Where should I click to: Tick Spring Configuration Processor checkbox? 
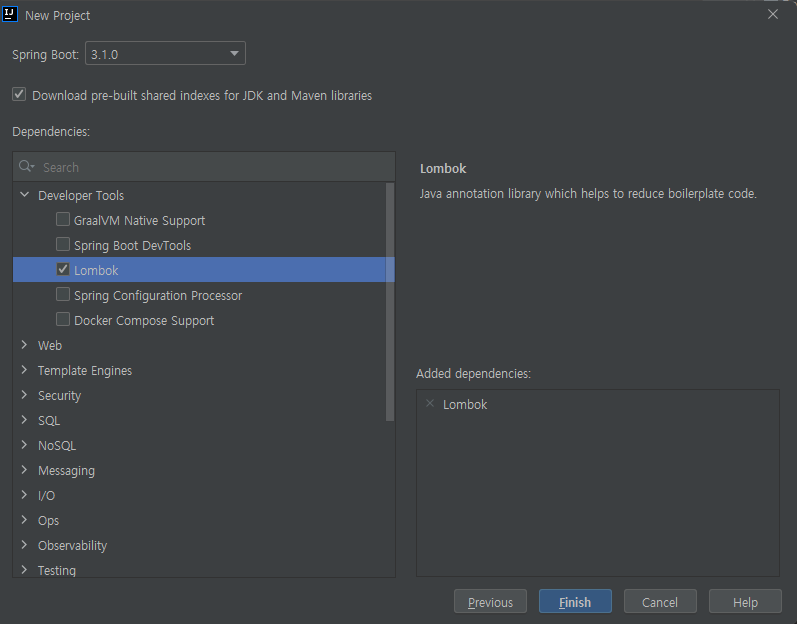63,295
